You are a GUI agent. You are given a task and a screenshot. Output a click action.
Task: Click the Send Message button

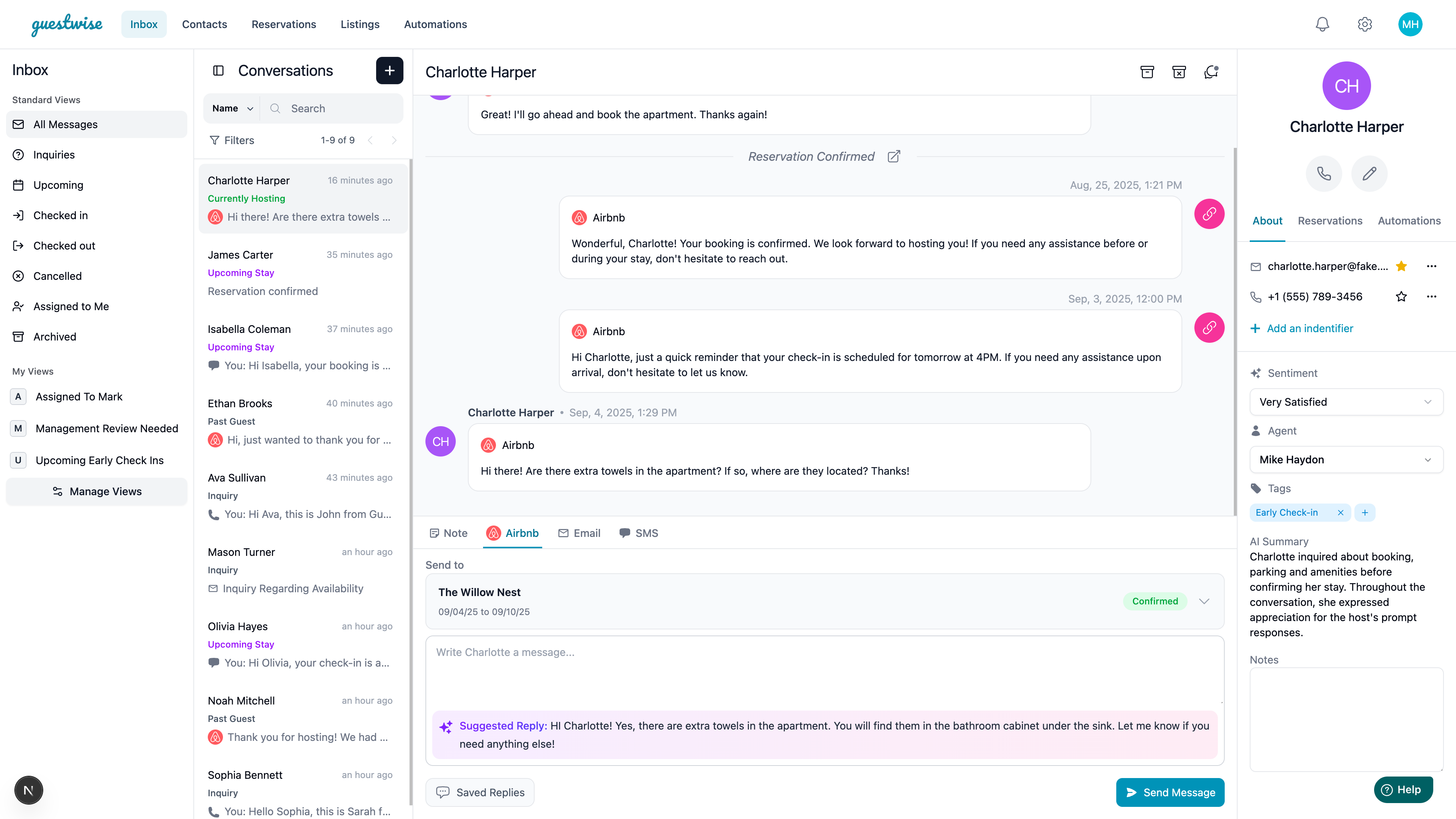(1170, 792)
